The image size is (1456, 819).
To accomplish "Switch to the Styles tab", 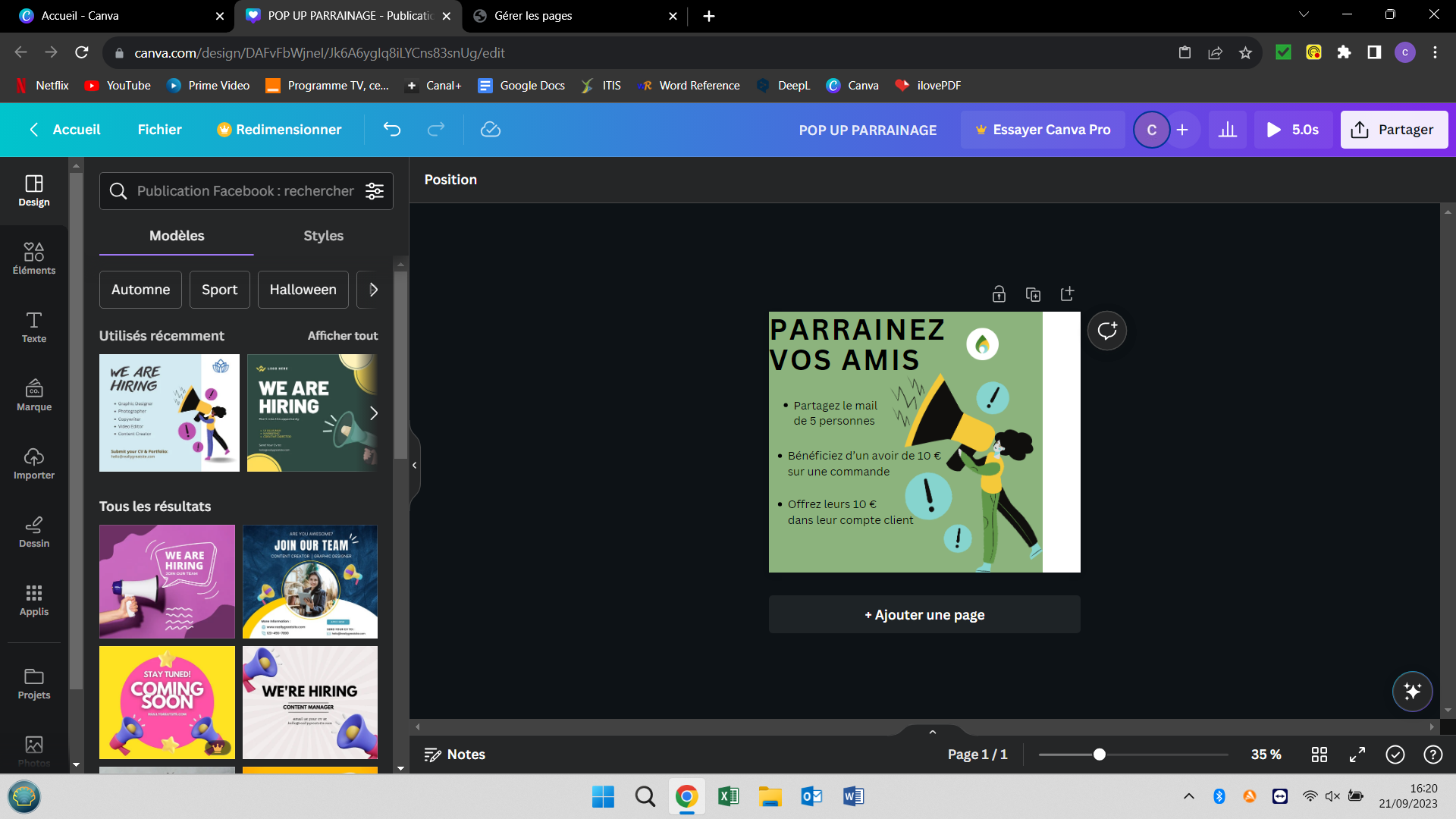I will (323, 236).
